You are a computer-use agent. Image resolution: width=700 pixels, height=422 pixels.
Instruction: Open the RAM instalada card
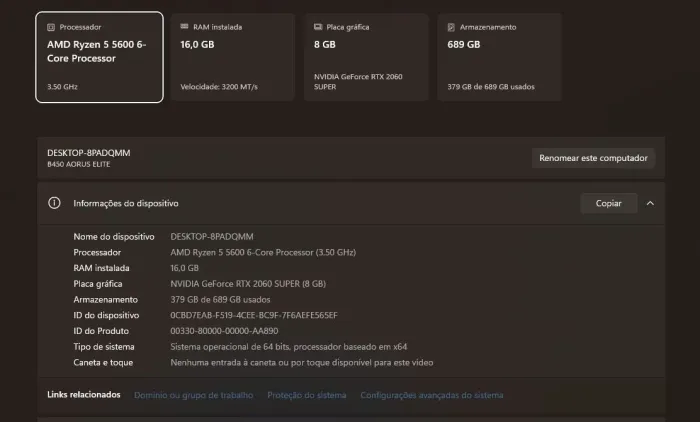tap(233, 57)
